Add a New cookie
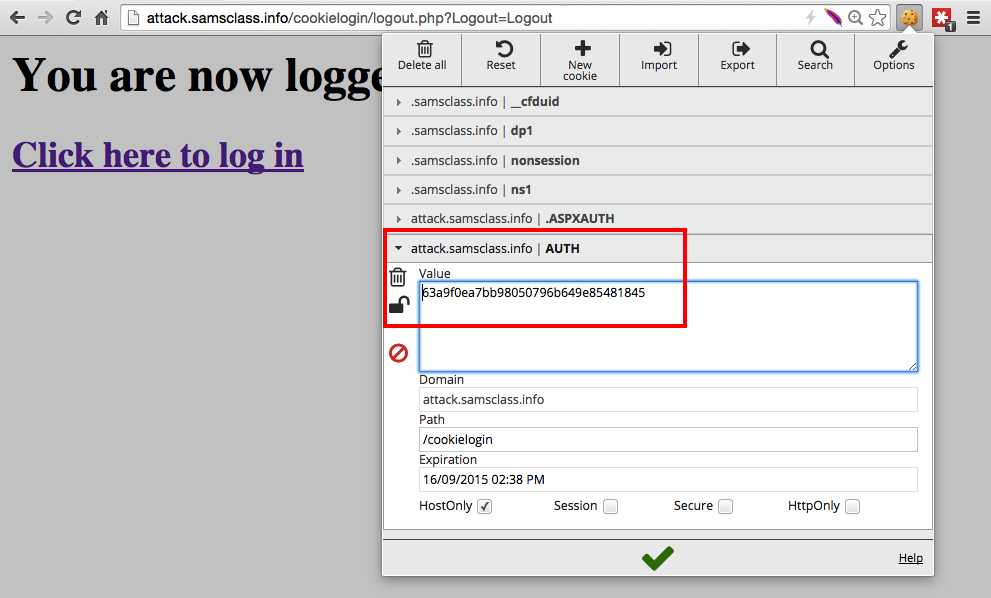The width and height of the screenshot is (991, 598). click(580, 61)
